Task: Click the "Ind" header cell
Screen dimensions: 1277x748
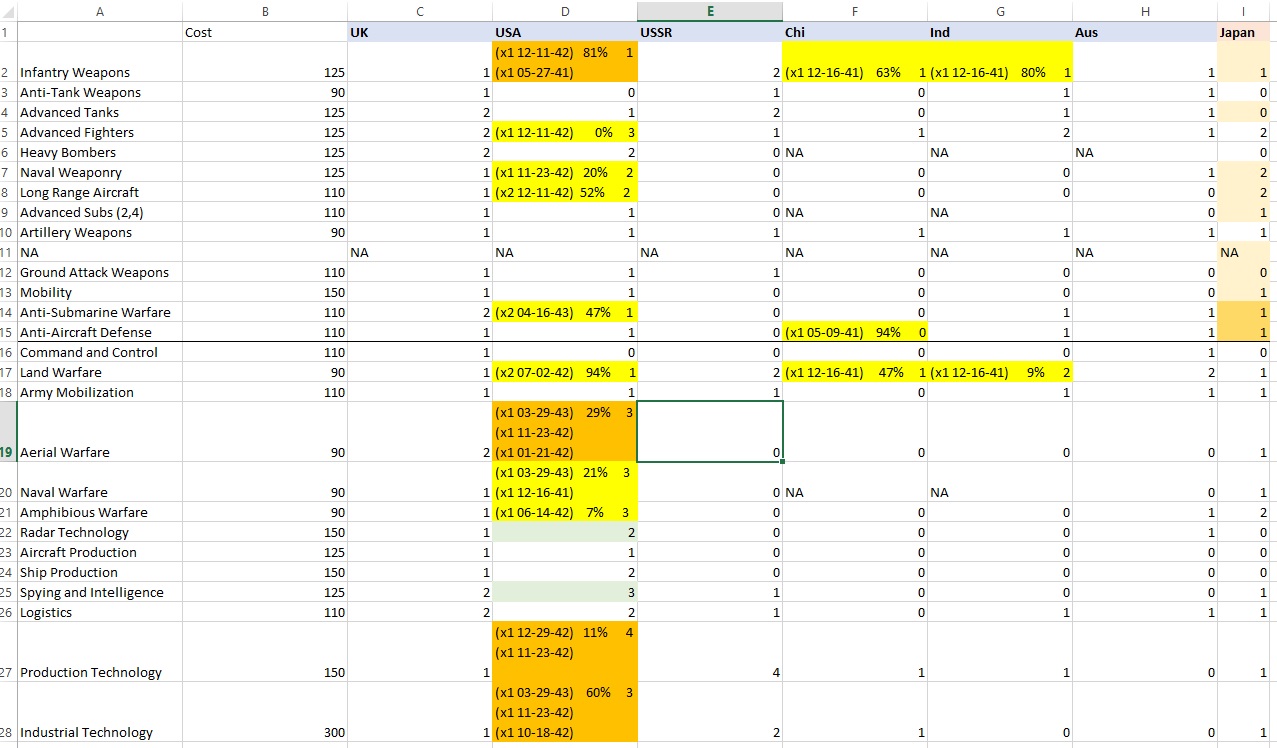Action: [1000, 32]
